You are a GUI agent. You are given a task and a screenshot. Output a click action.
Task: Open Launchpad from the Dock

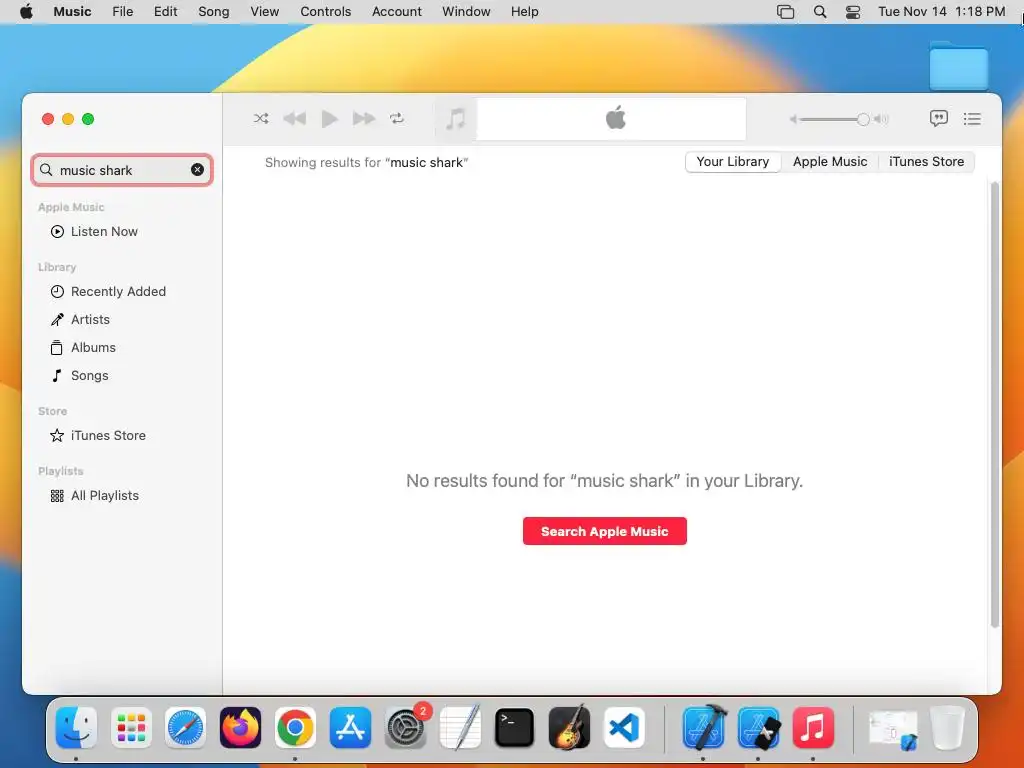click(x=131, y=728)
